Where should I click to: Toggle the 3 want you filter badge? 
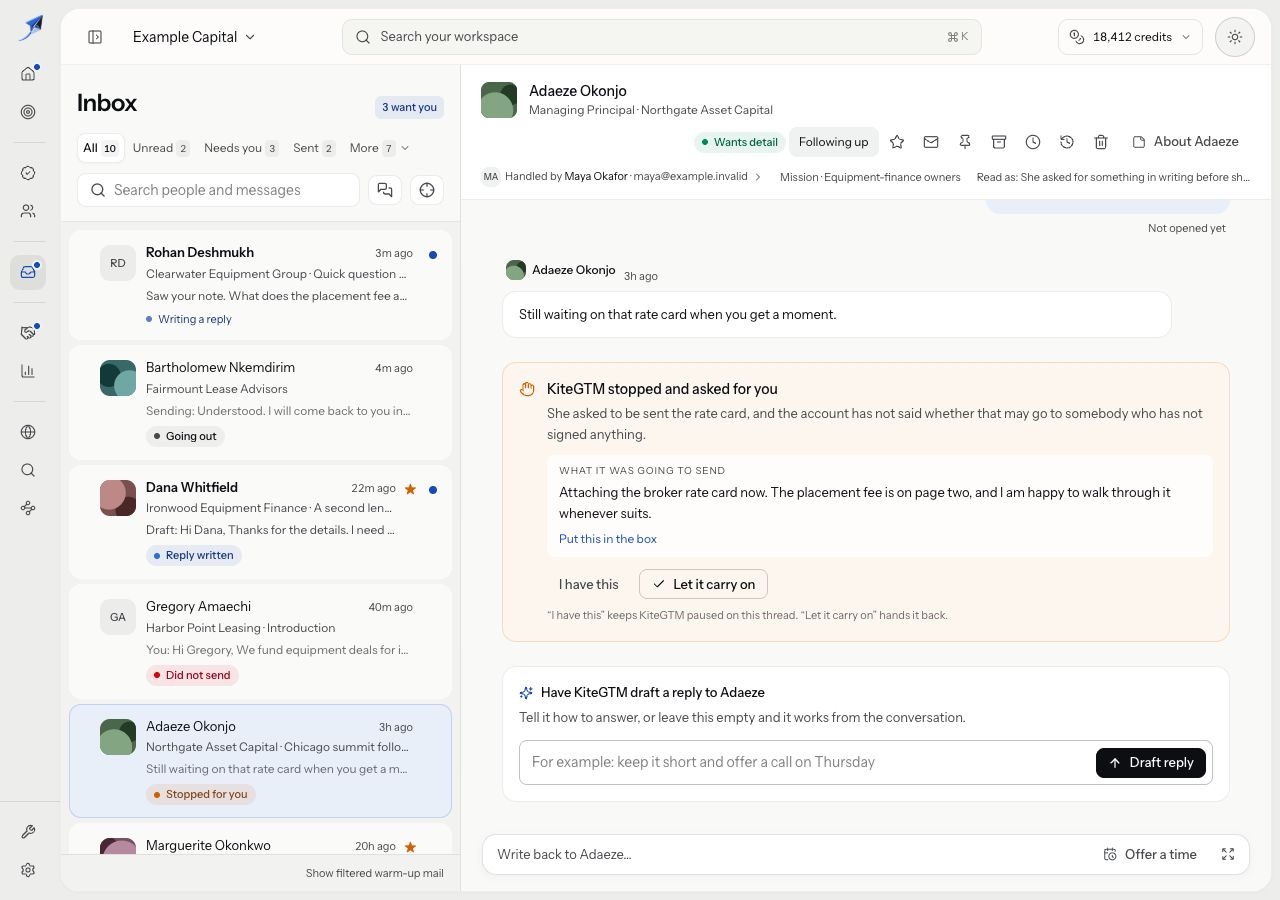tap(410, 107)
